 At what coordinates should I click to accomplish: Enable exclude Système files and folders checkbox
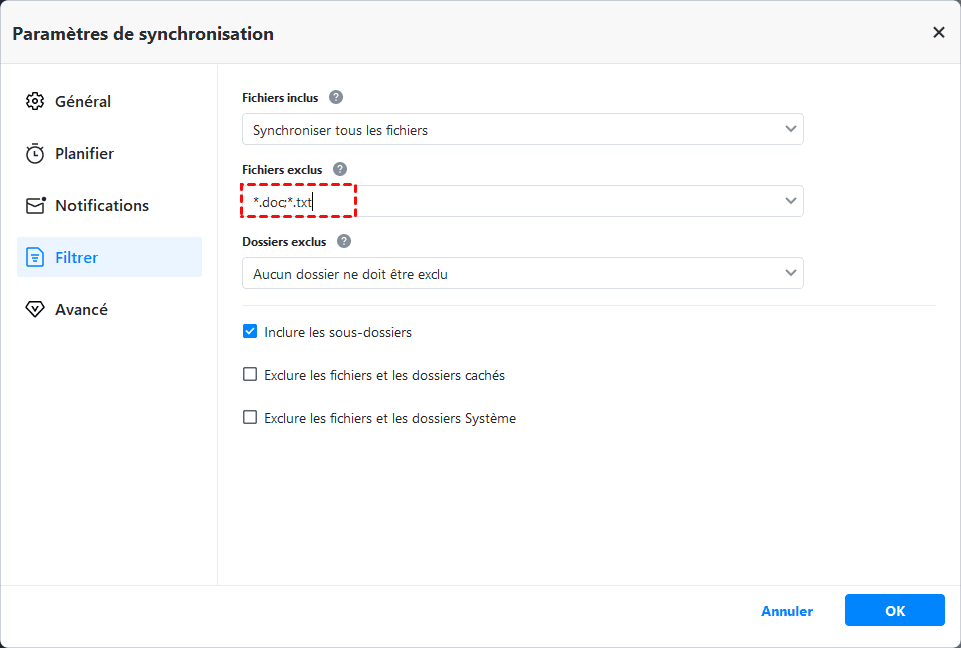tap(250, 418)
